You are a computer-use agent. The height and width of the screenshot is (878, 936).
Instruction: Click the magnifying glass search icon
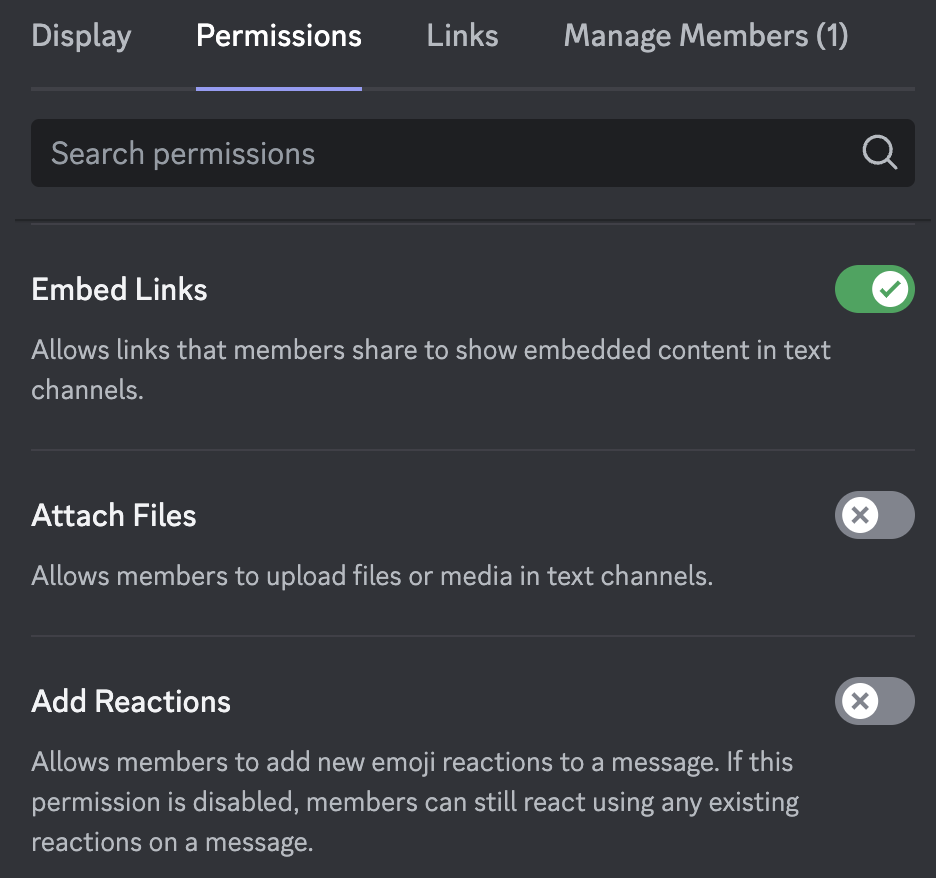pos(879,153)
